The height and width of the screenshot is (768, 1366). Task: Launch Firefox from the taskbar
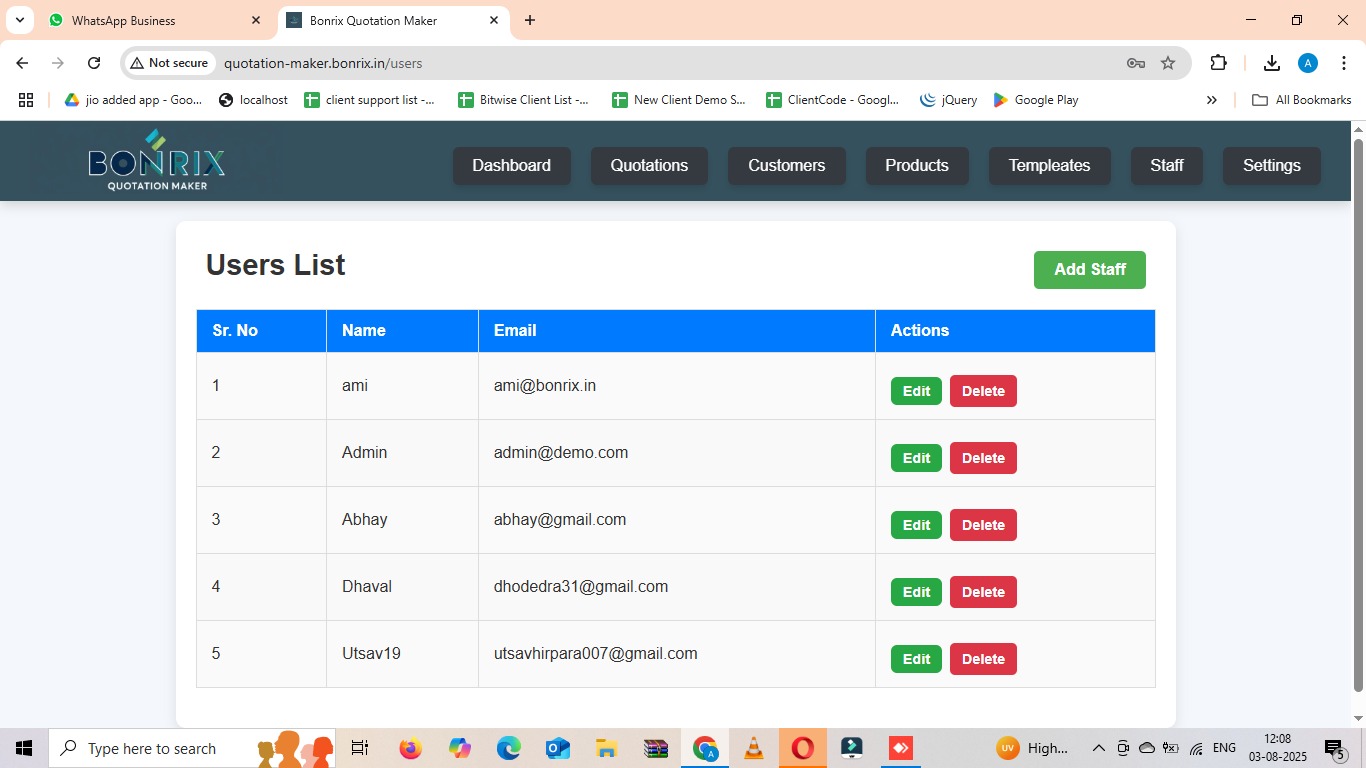tap(410, 748)
